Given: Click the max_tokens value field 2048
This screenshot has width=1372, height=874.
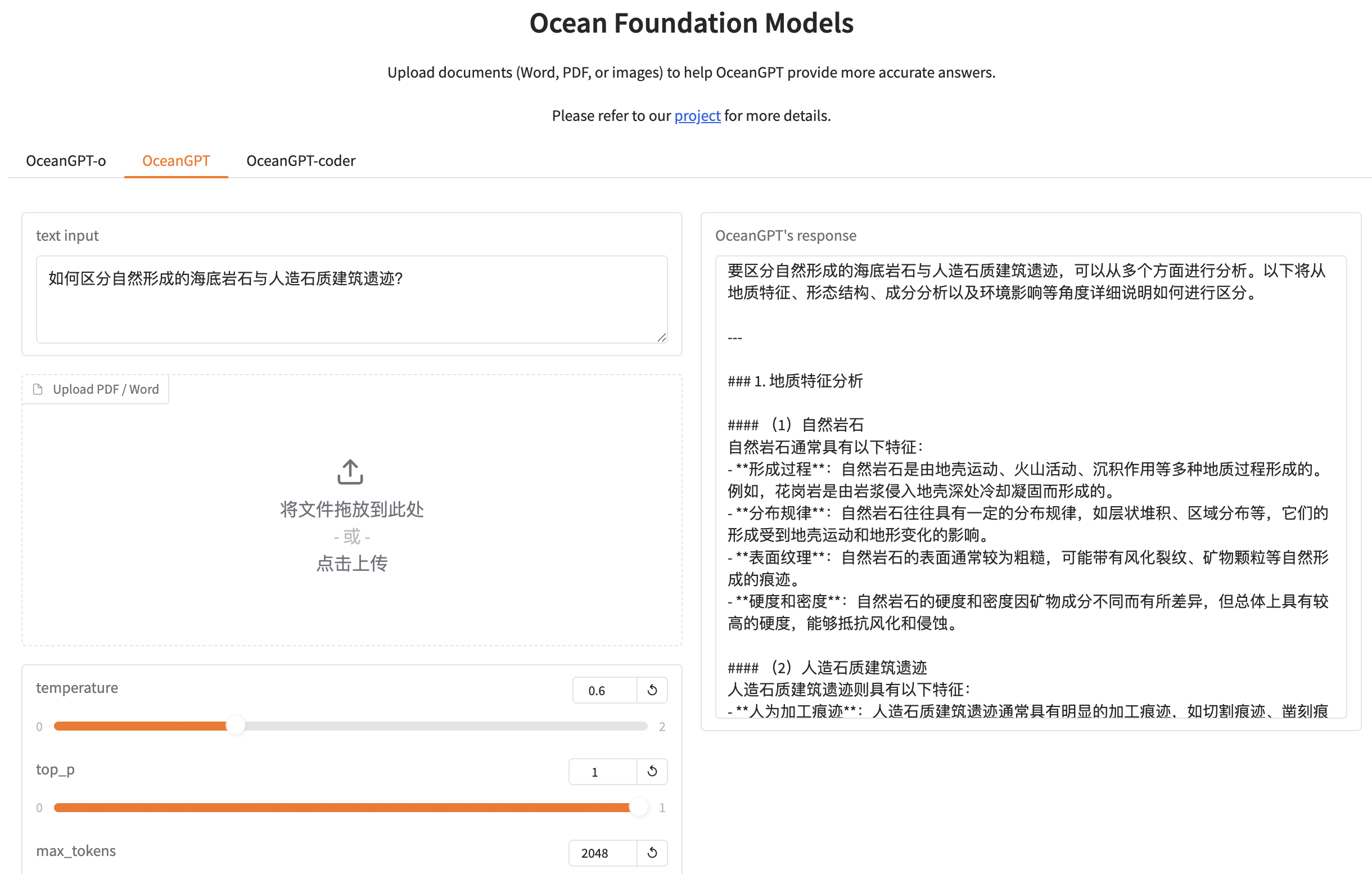Looking at the screenshot, I should coord(603,853).
